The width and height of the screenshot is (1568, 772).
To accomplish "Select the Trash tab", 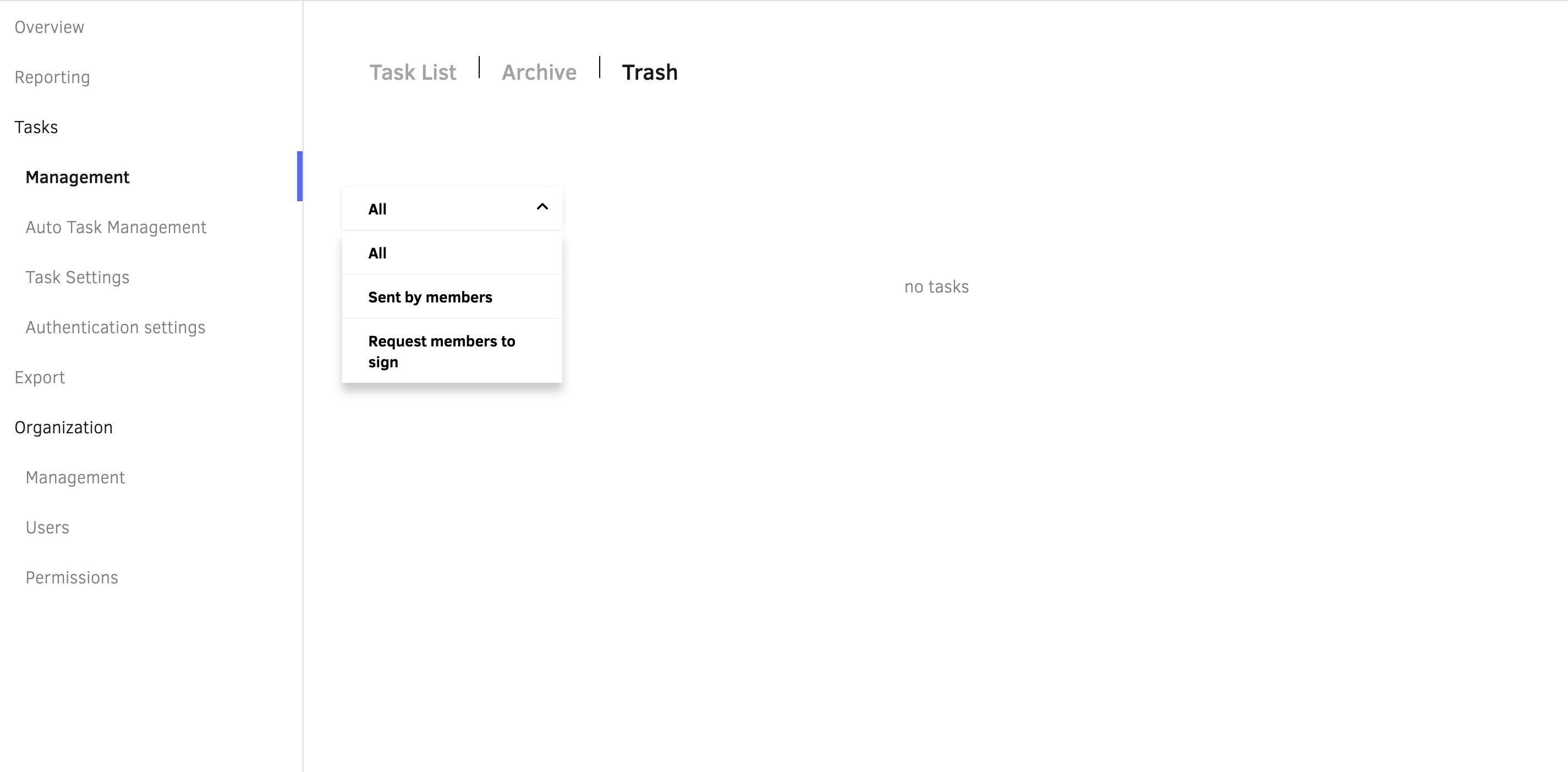I will (649, 73).
